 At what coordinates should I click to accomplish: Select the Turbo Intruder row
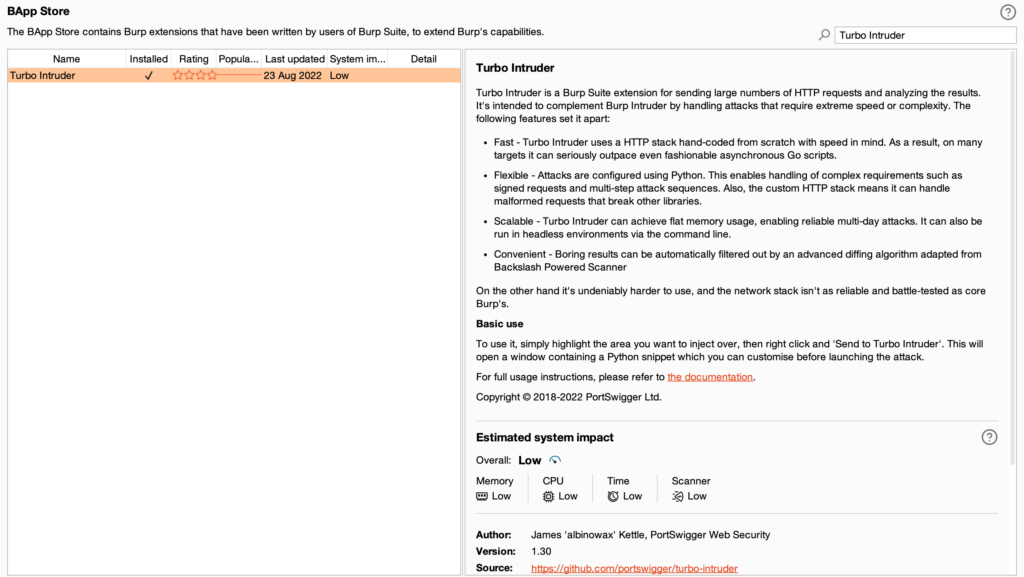(234, 76)
